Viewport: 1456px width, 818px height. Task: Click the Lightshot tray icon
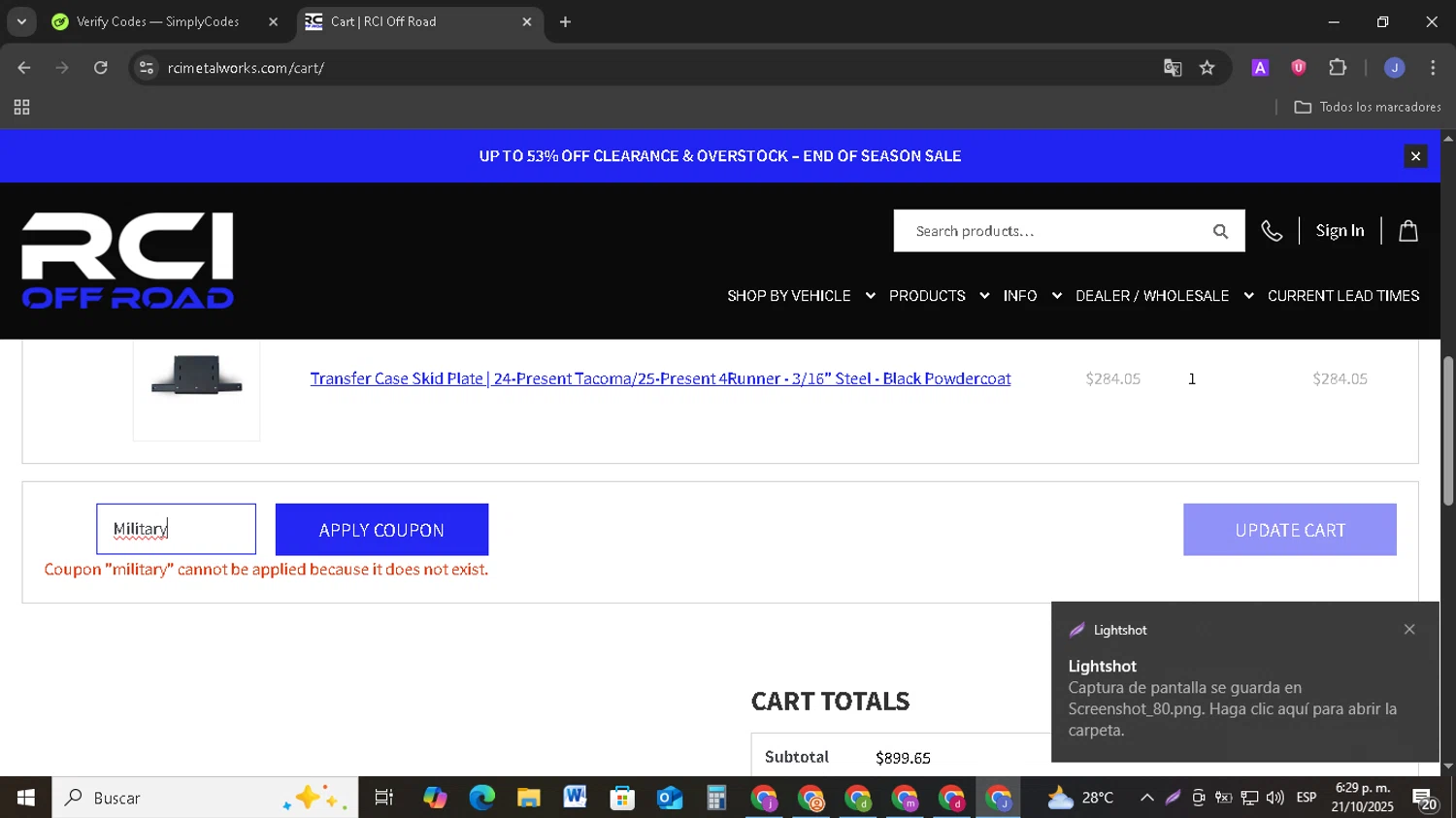[1173, 798]
